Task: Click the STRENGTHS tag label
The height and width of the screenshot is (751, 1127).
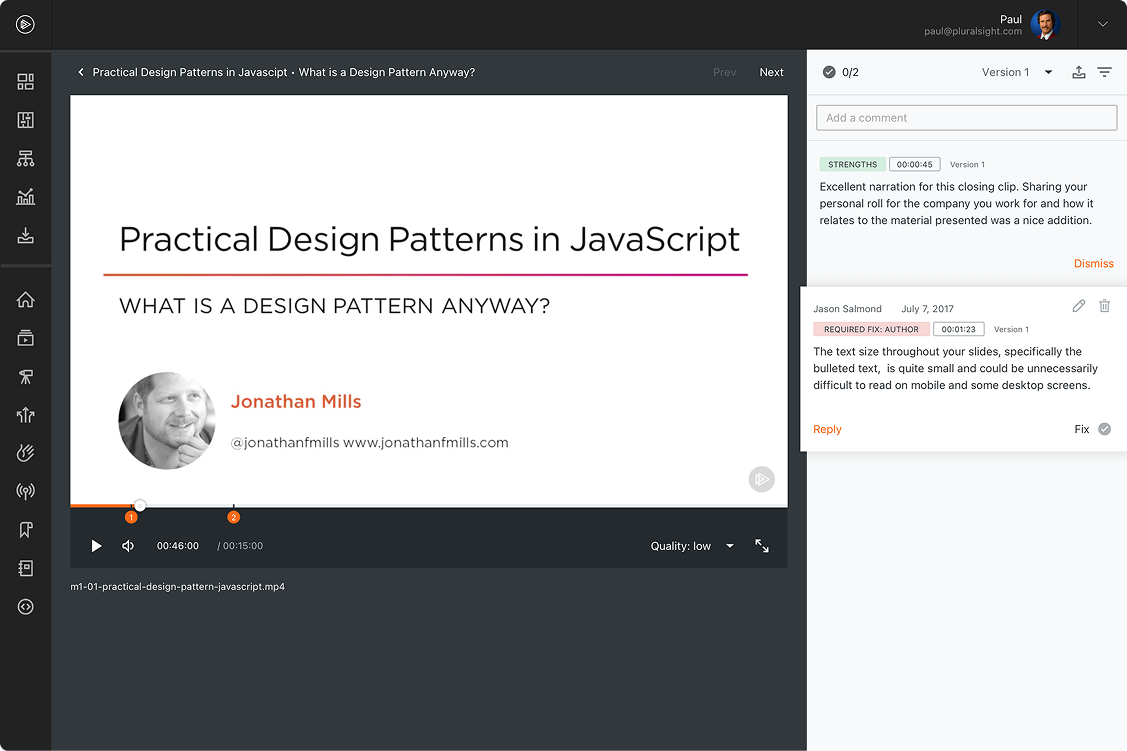Action: [852, 165]
